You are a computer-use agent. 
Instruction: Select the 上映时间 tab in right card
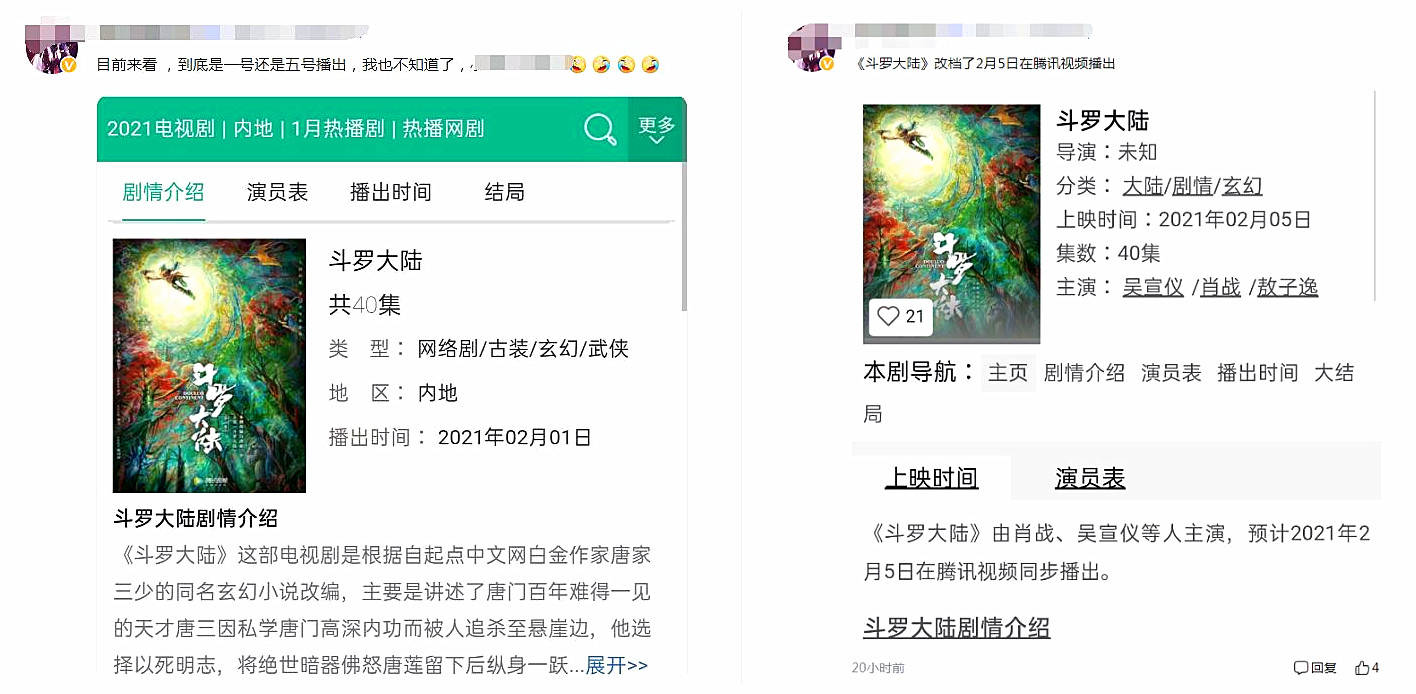931,478
